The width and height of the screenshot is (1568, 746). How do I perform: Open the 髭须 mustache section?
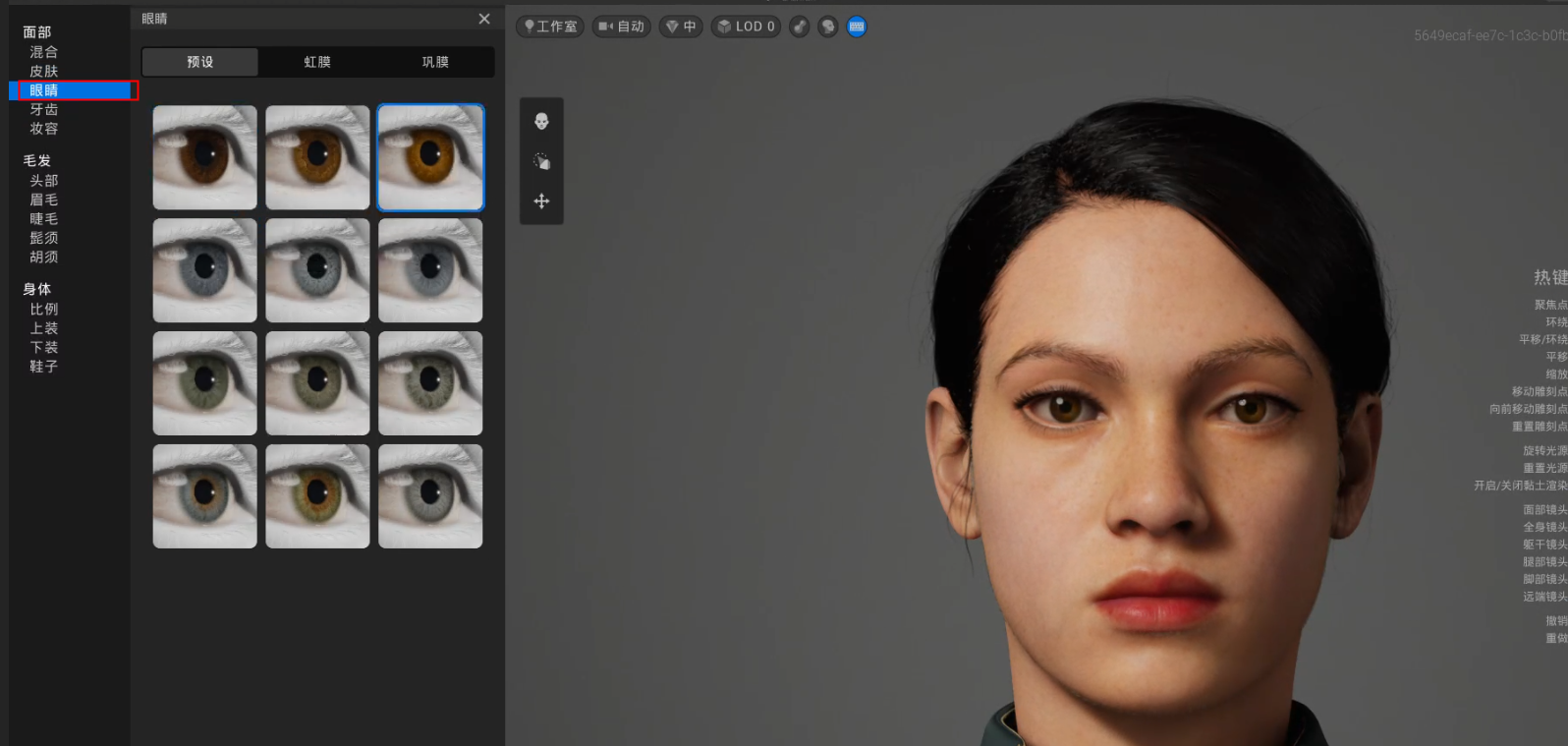pyautogui.click(x=43, y=238)
